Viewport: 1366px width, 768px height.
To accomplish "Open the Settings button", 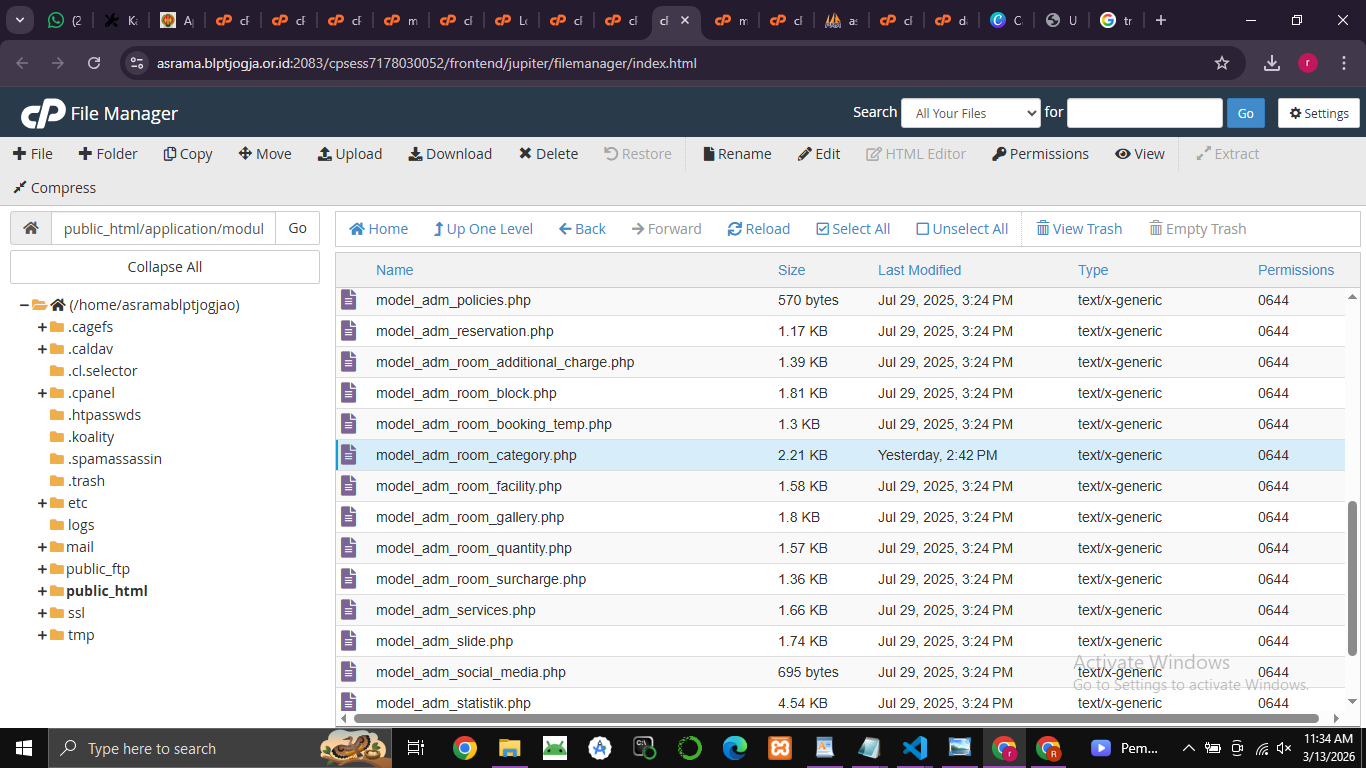I will (x=1318, y=113).
